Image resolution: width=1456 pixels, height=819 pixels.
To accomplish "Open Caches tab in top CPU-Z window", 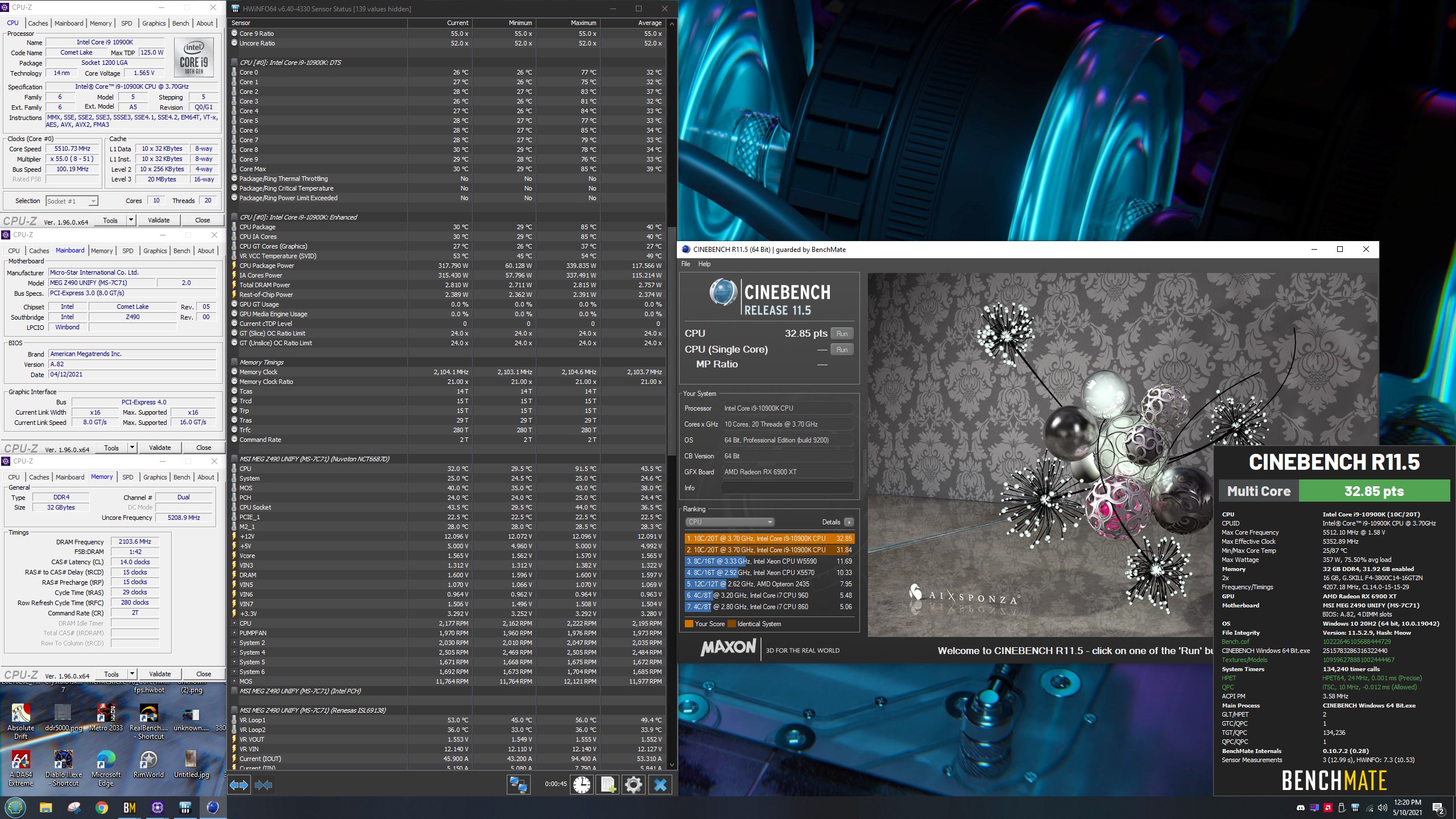I will (x=38, y=23).
